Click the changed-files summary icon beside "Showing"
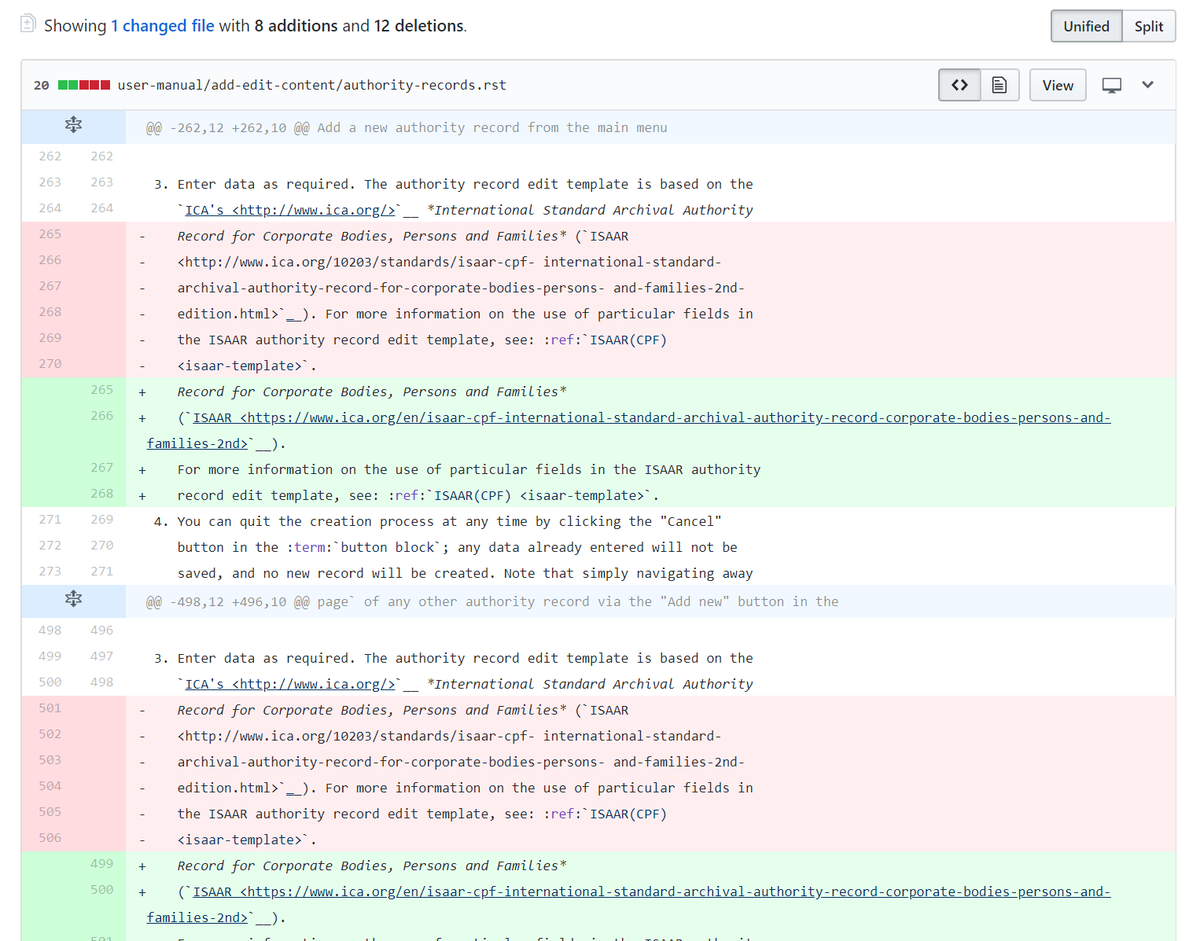 click(x=27, y=22)
